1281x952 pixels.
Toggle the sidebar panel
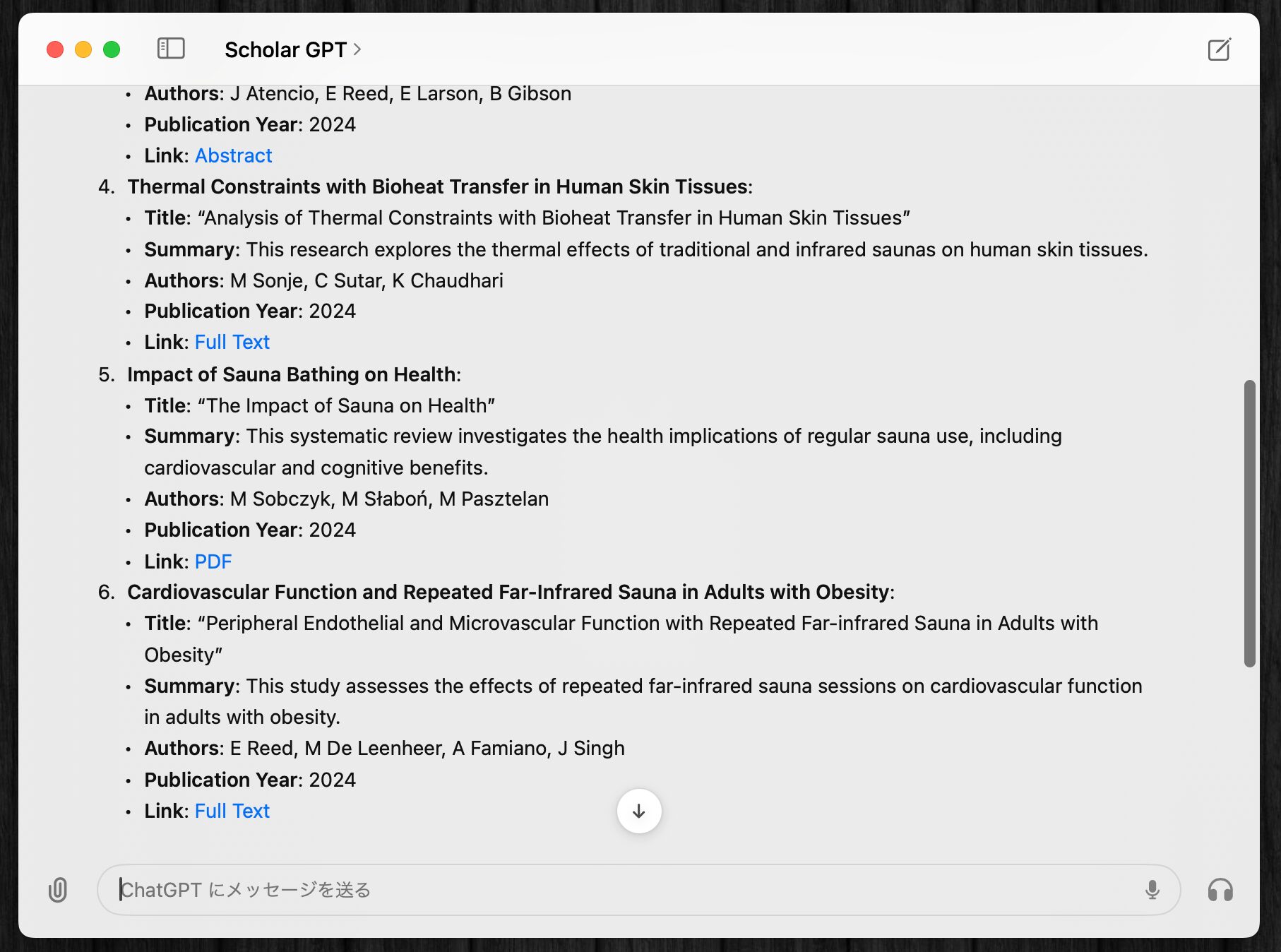click(x=171, y=49)
